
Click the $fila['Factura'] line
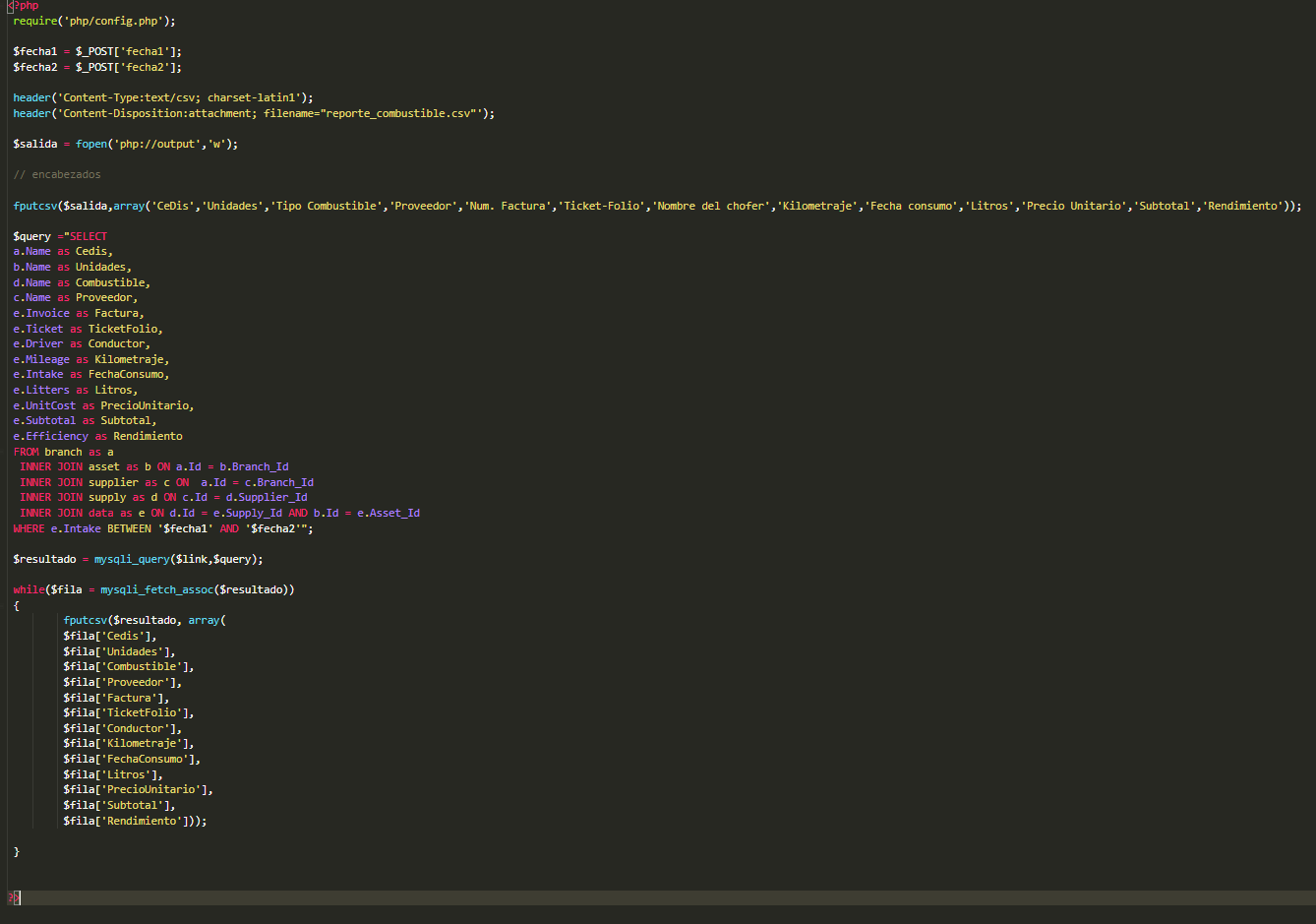tap(116, 698)
